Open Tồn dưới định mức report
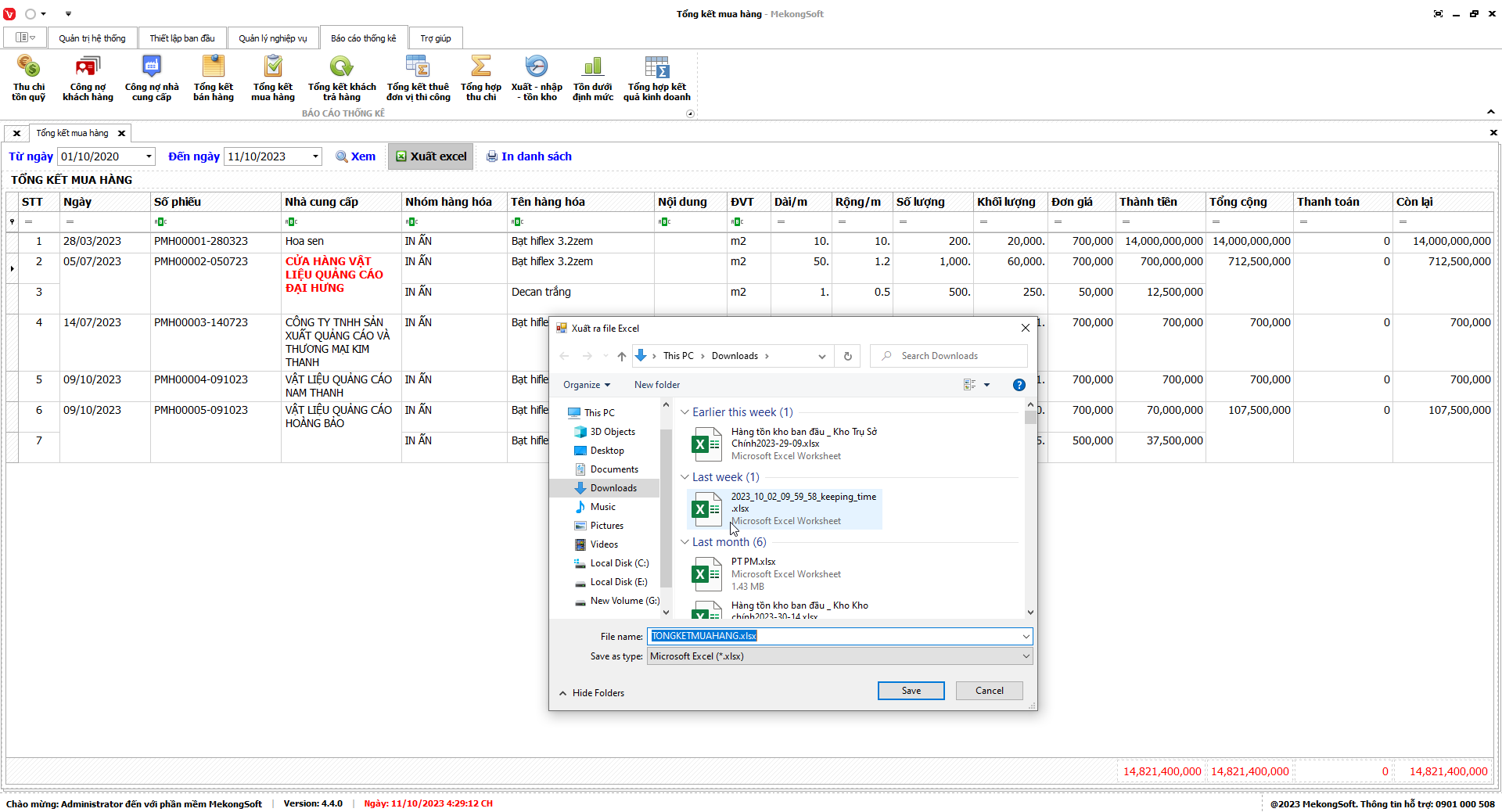This screenshot has height=812, width=1502. (x=593, y=78)
